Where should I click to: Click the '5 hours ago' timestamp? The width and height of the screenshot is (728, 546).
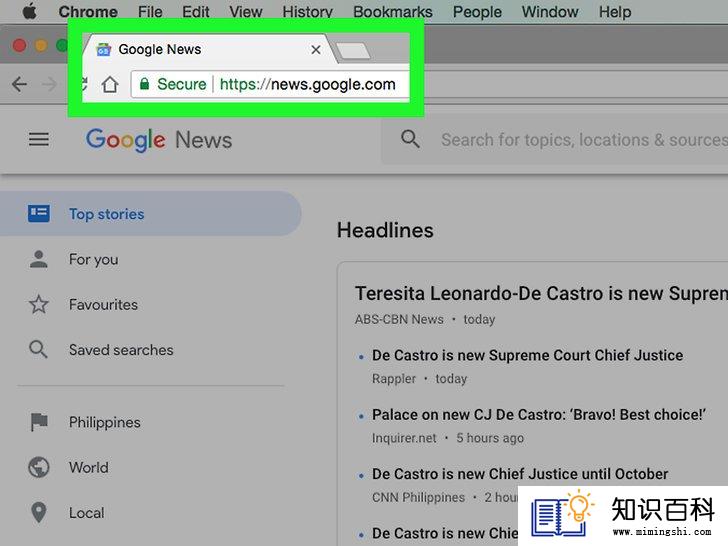pos(490,438)
